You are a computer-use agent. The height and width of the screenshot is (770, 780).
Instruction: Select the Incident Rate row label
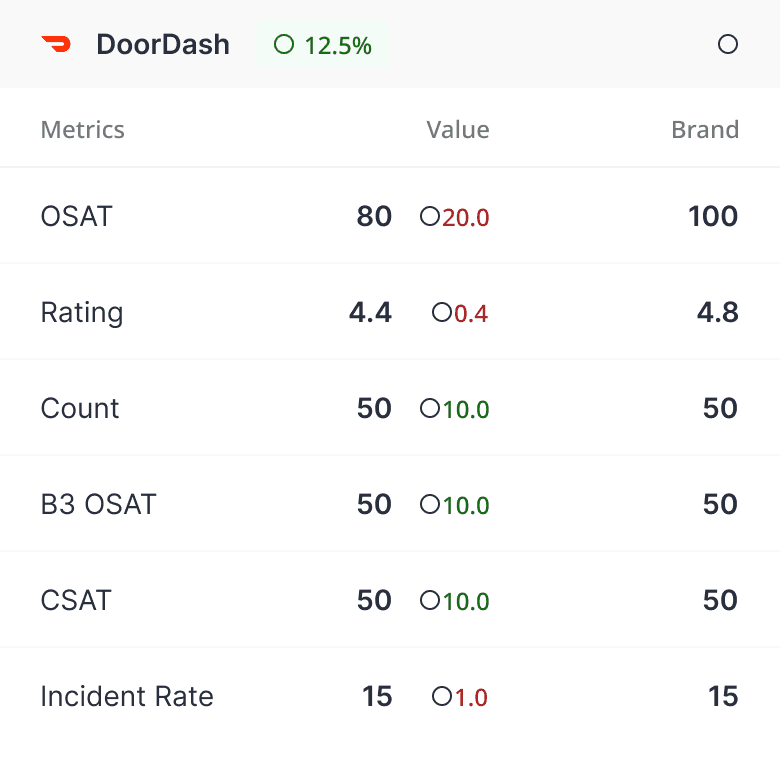point(127,697)
